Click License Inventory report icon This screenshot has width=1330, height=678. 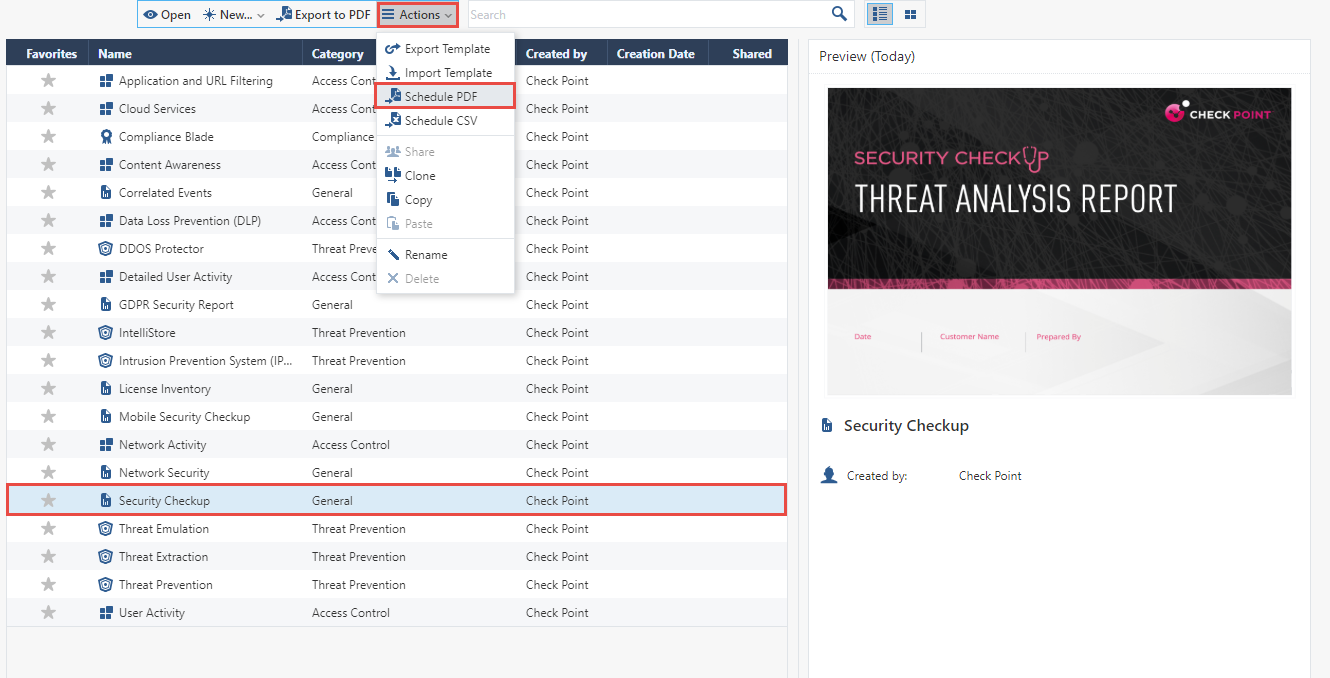click(x=106, y=389)
